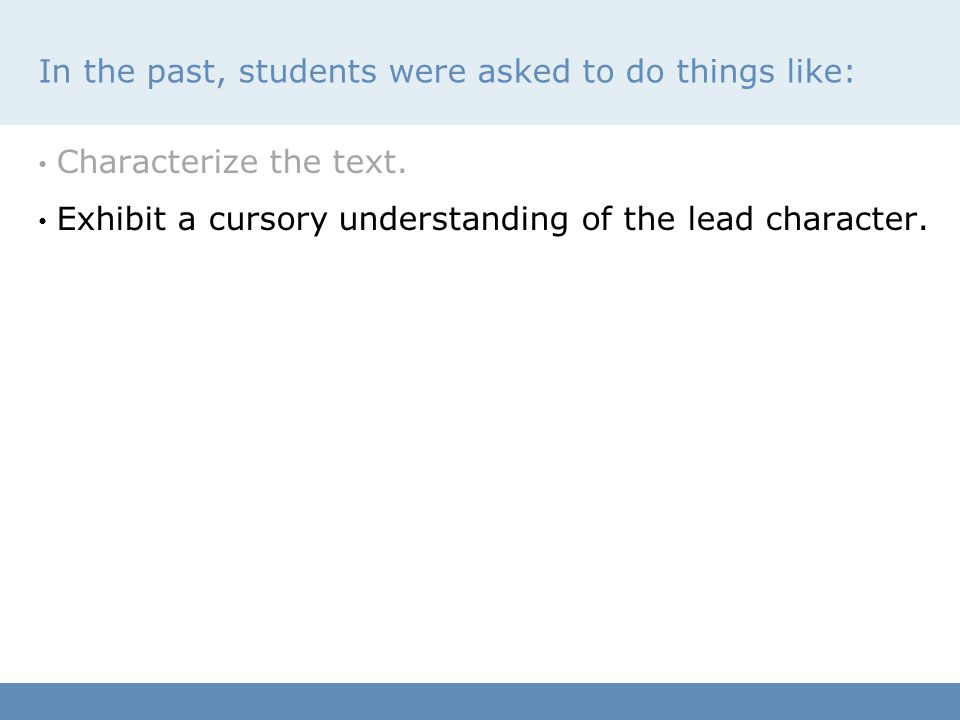
Task: Click the word 'cursory' in second bullet
Action: pyautogui.click(x=268, y=220)
